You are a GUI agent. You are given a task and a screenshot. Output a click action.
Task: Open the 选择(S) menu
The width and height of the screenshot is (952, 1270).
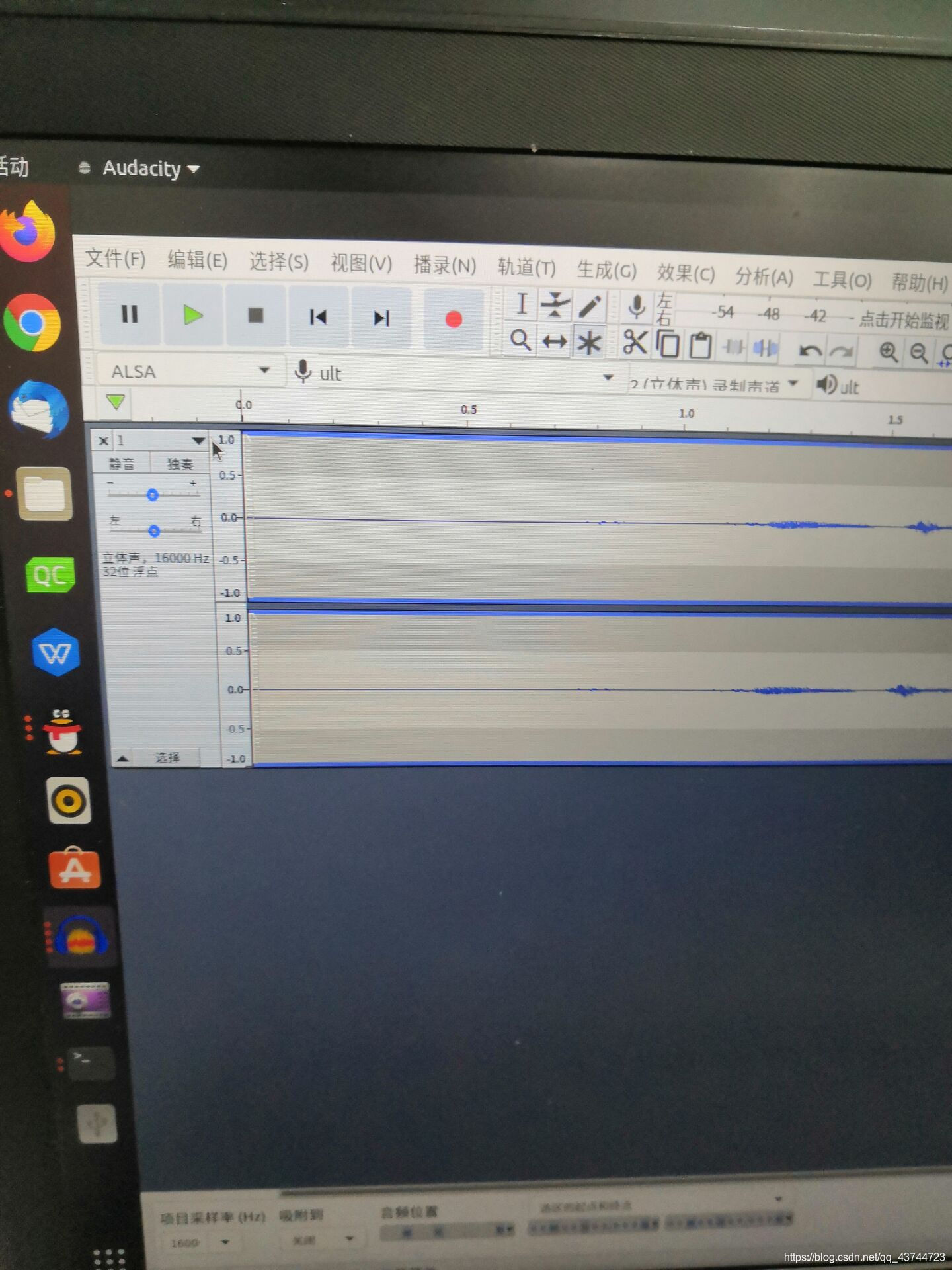point(278,262)
